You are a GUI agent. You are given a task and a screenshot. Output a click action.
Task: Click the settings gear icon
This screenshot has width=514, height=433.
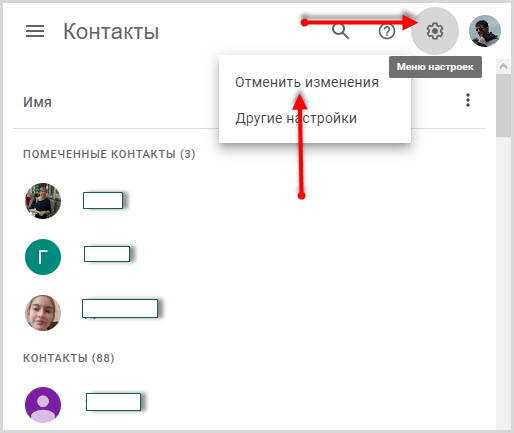tap(435, 31)
